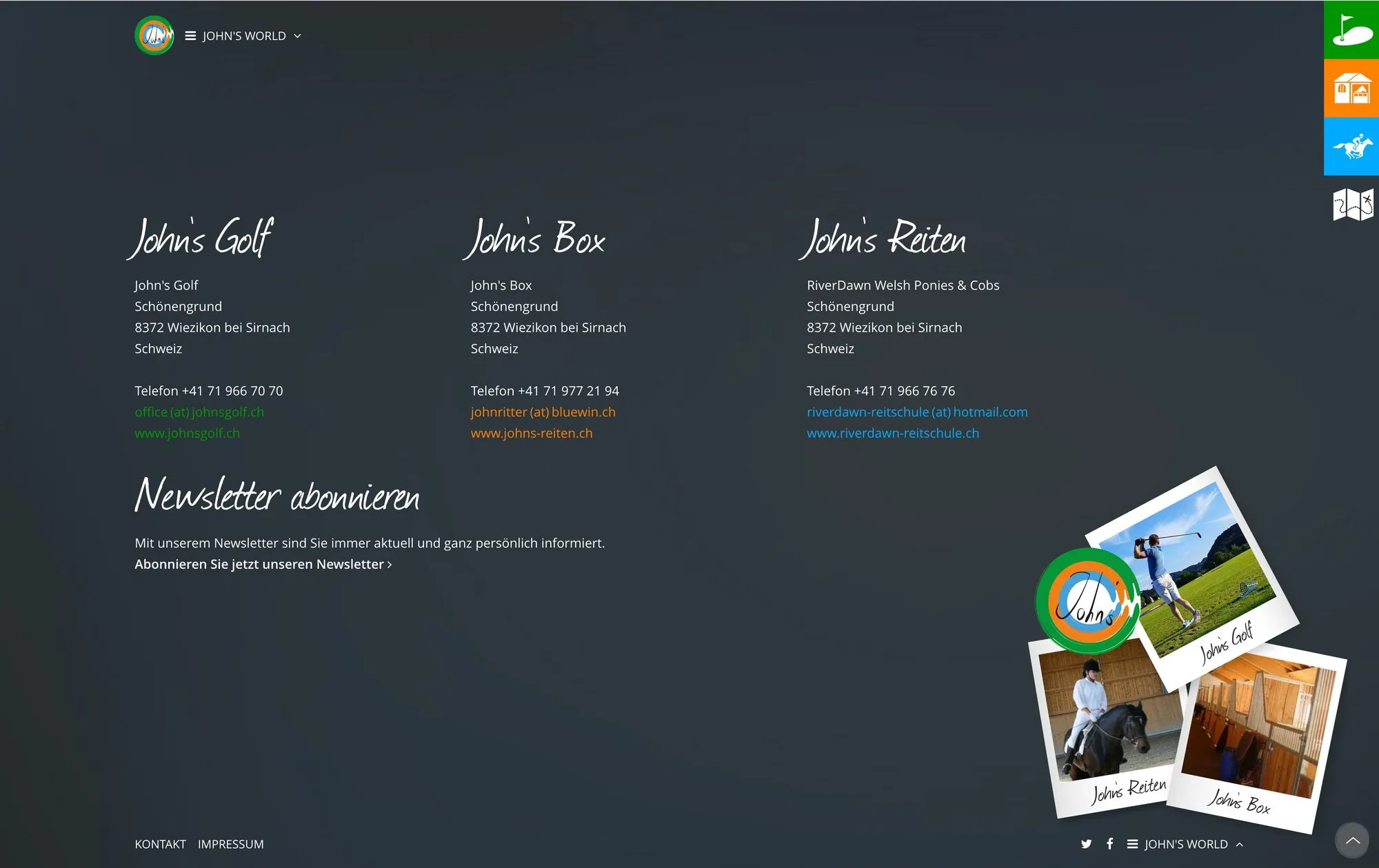Open the white map sidebar icon
Viewport: 1379px width, 868px height.
pyautogui.click(x=1353, y=205)
